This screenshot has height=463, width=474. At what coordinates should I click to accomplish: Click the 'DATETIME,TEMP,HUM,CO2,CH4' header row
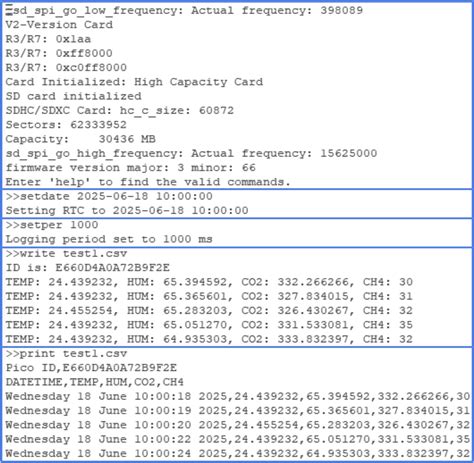tap(95, 382)
